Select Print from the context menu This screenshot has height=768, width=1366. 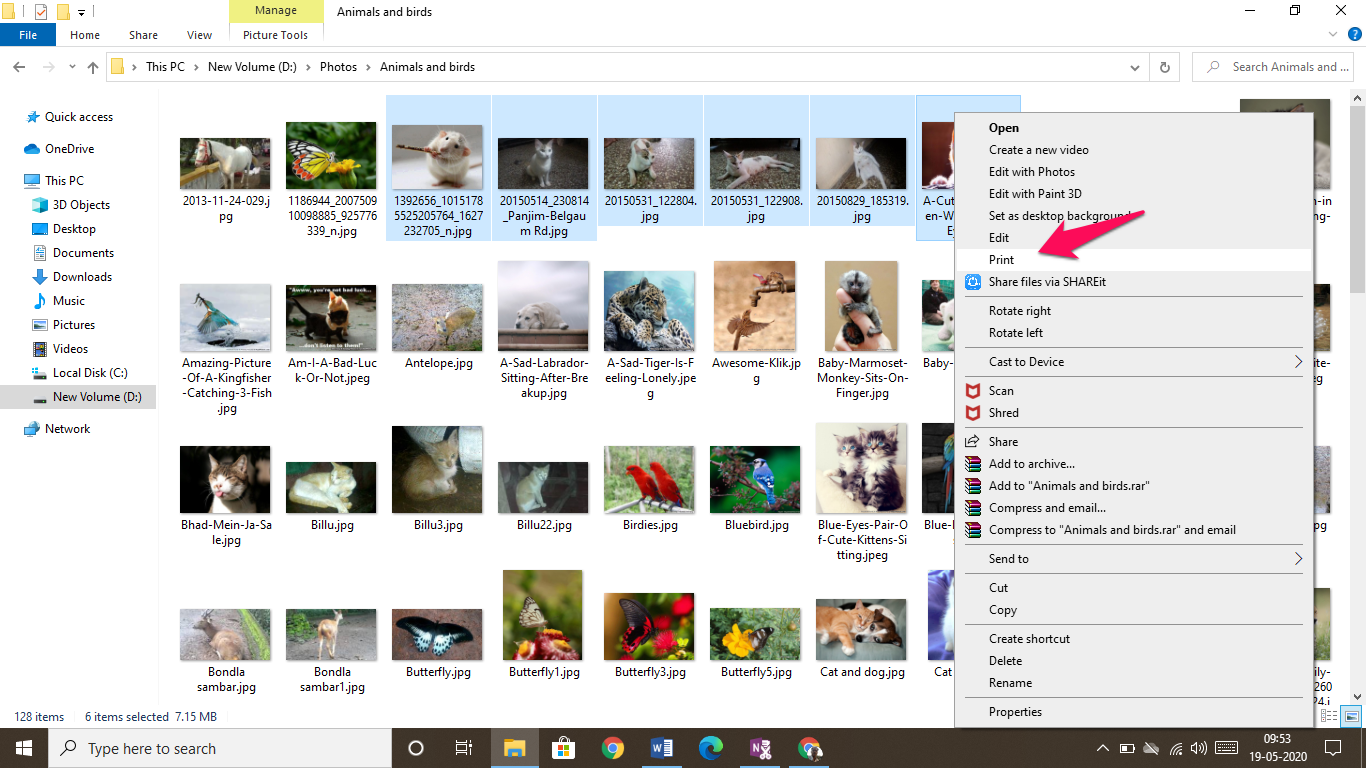(x=1003, y=259)
